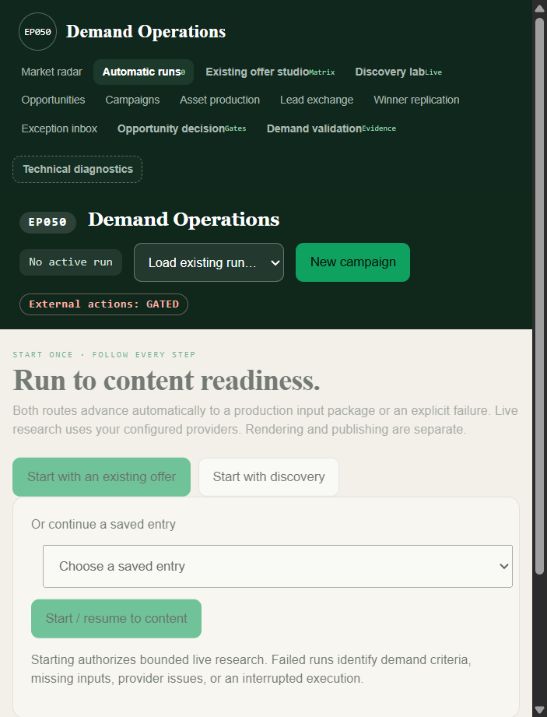Click Start / resume to content button
Image resolution: width=547 pixels, height=717 pixels.
click(x=116, y=618)
